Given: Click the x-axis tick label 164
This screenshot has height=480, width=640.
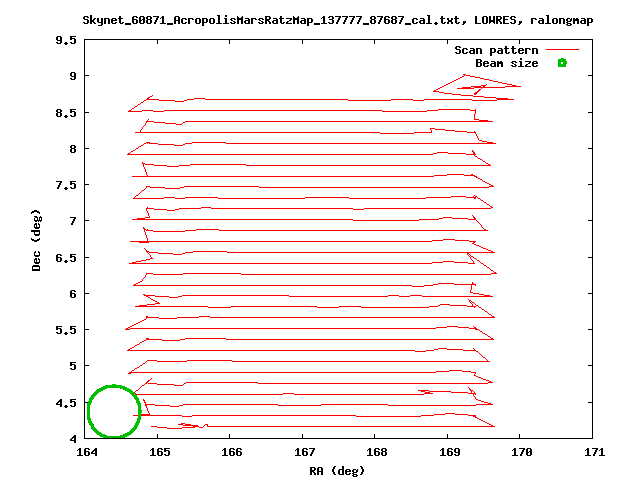Looking at the screenshot, I should click(x=87, y=452).
